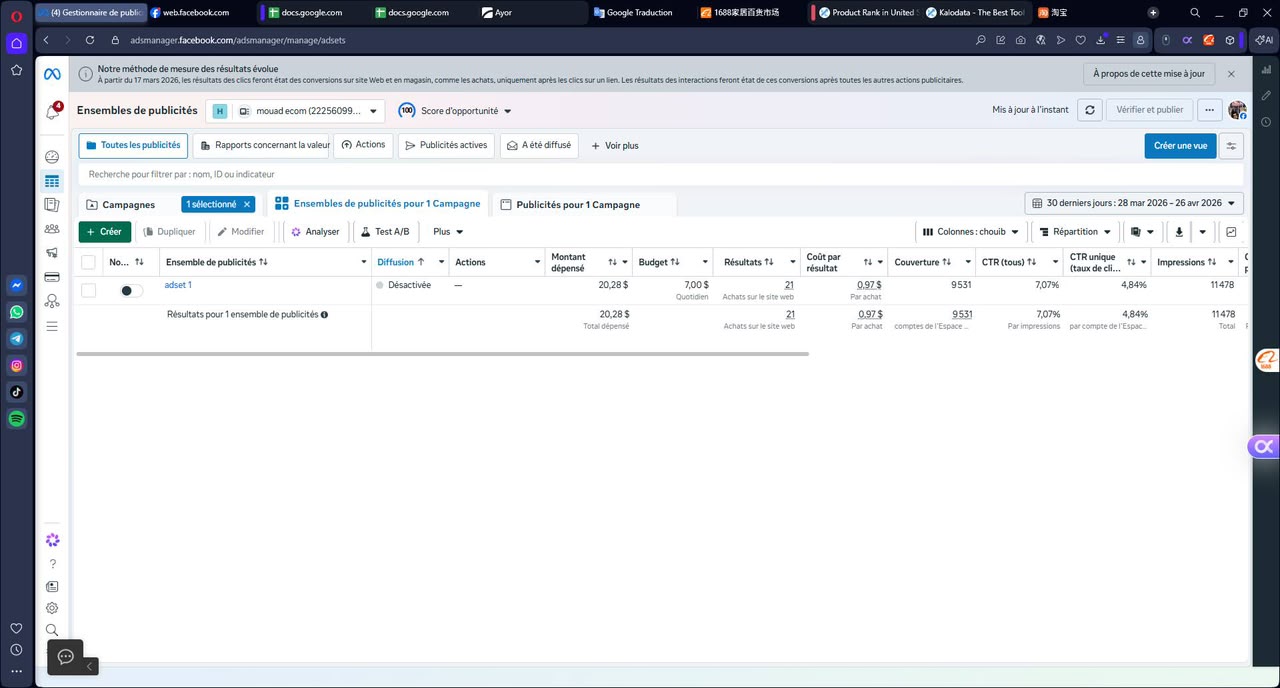Screen dimensions: 1280x688
Task: Select Rapports concernant la valeur view
Action: [x=261, y=146]
